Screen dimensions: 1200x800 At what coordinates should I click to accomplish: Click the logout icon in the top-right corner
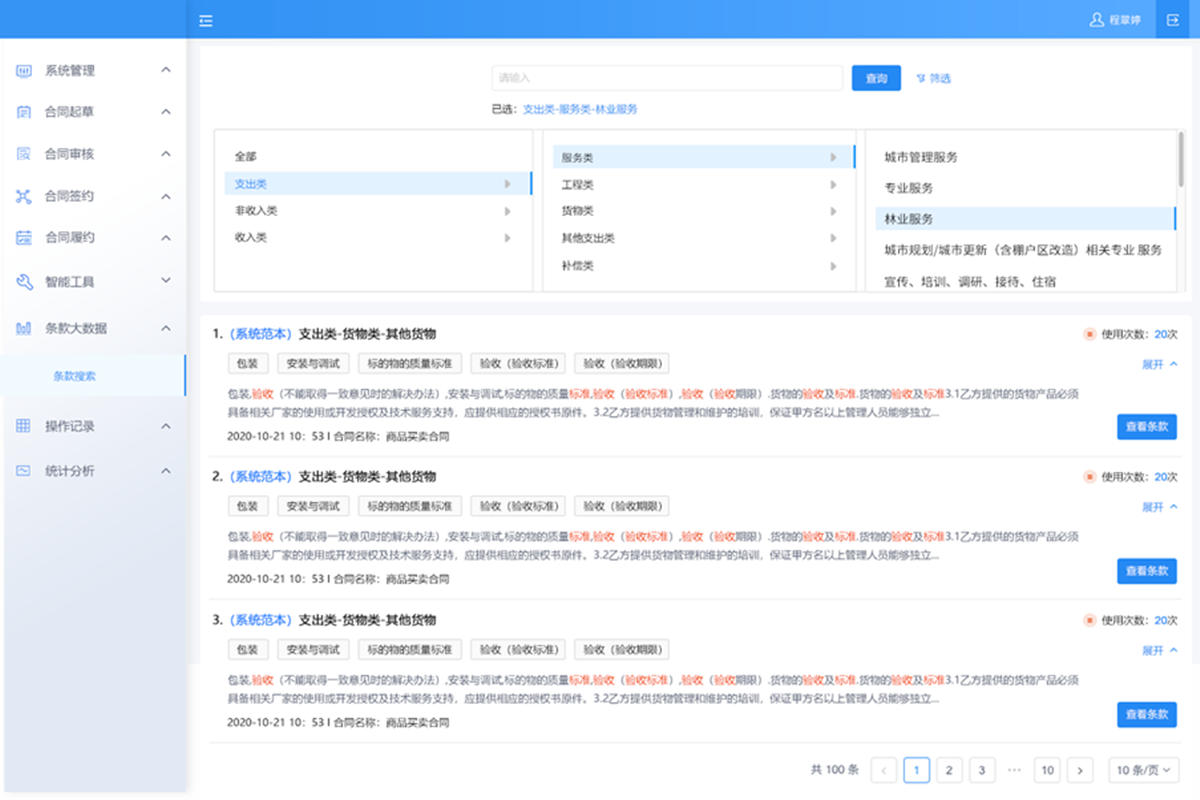pyautogui.click(x=1172, y=19)
